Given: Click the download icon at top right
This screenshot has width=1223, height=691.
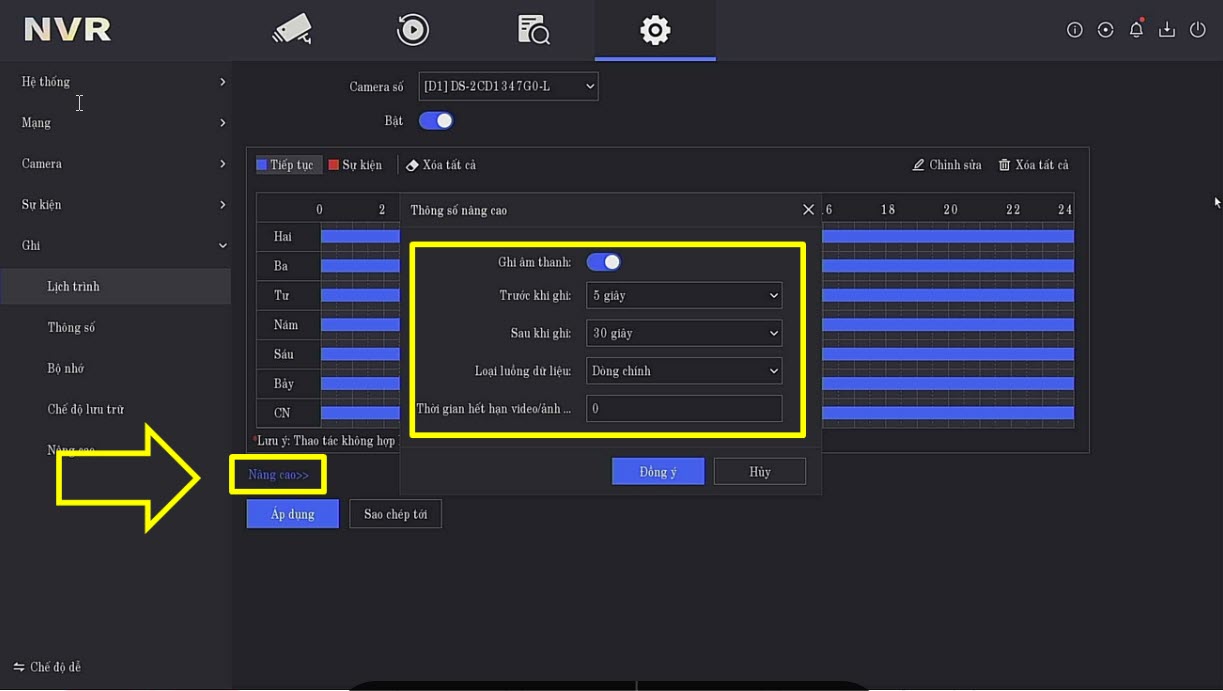Looking at the screenshot, I should (x=1166, y=30).
